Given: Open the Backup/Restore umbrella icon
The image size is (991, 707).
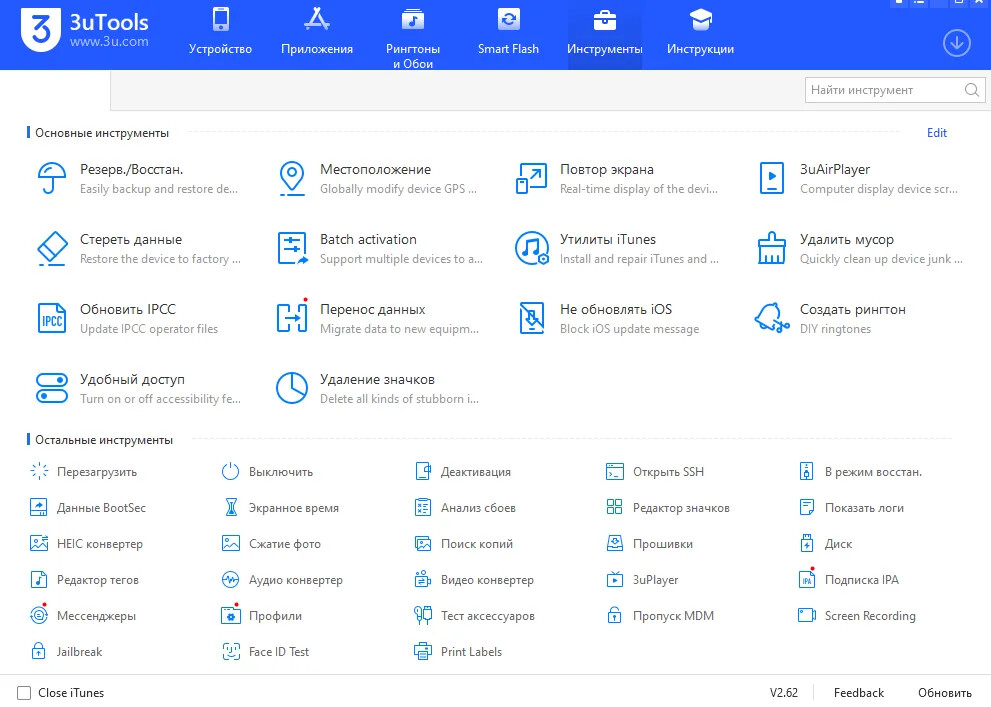Looking at the screenshot, I should coord(51,178).
